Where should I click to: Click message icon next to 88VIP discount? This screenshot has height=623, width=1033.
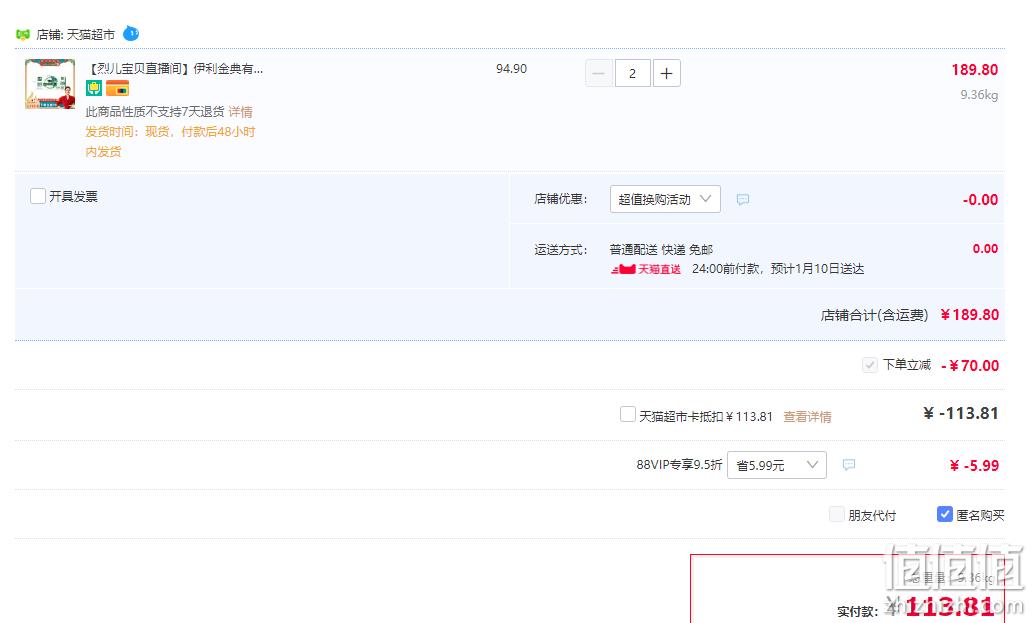[849, 465]
